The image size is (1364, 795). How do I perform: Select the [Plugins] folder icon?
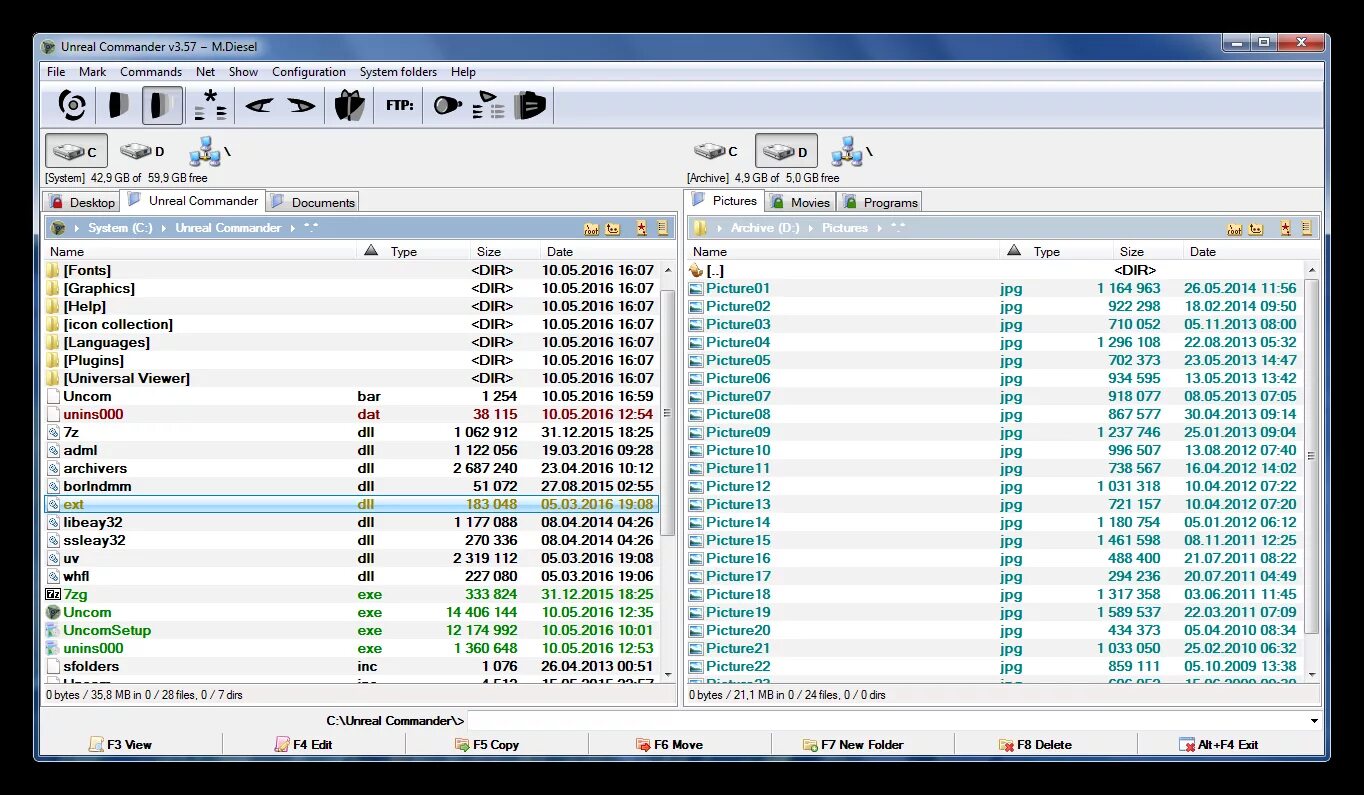(x=53, y=360)
